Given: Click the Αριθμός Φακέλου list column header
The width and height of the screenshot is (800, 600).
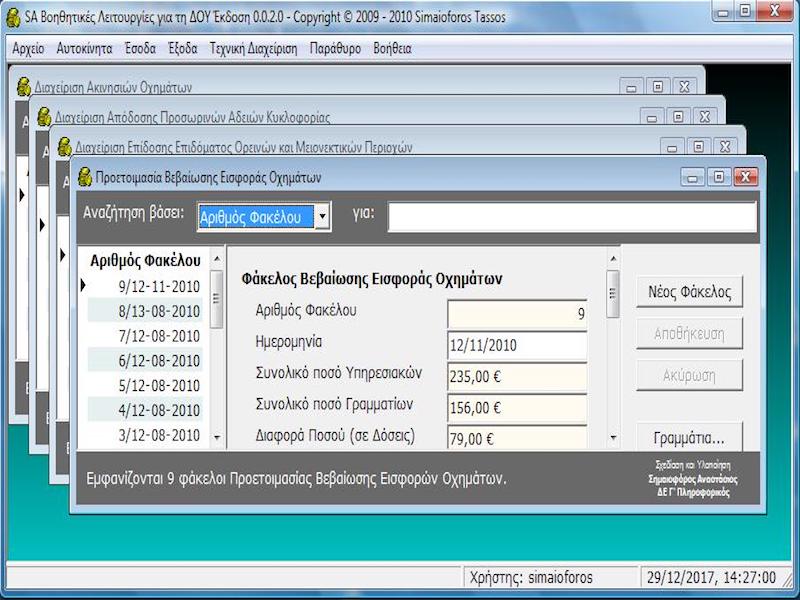Looking at the screenshot, I should tap(145, 261).
